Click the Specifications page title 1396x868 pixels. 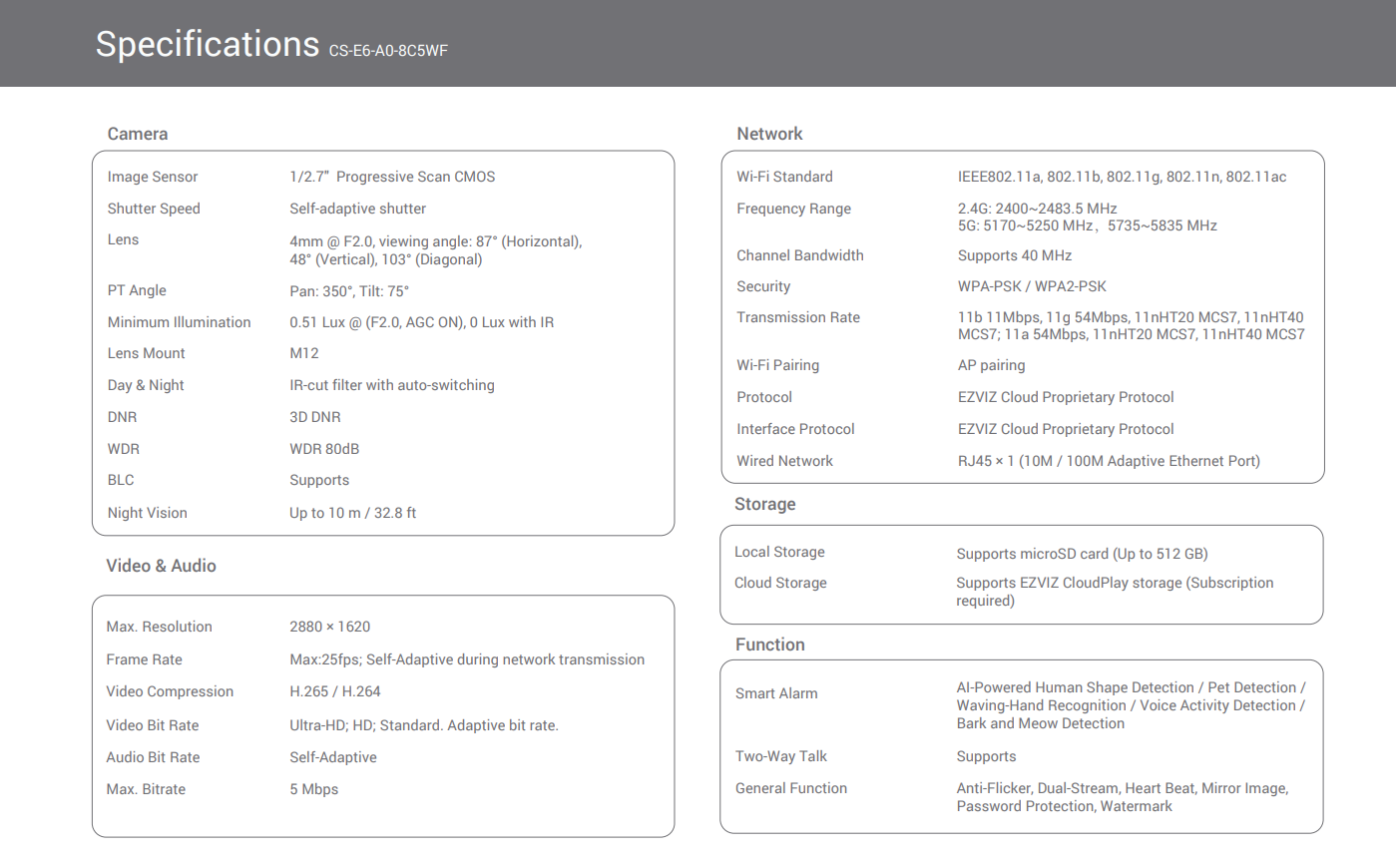pyautogui.click(x=208, y=45)
